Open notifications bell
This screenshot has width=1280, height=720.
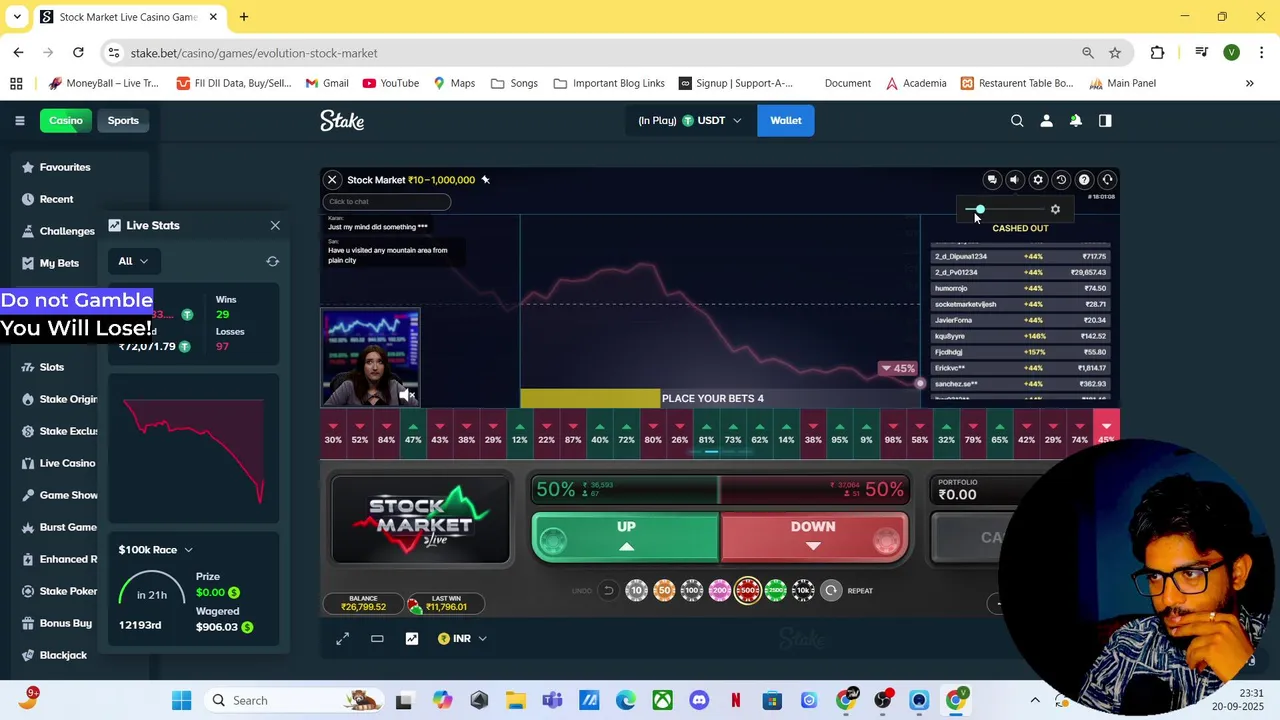point(1076,120)
